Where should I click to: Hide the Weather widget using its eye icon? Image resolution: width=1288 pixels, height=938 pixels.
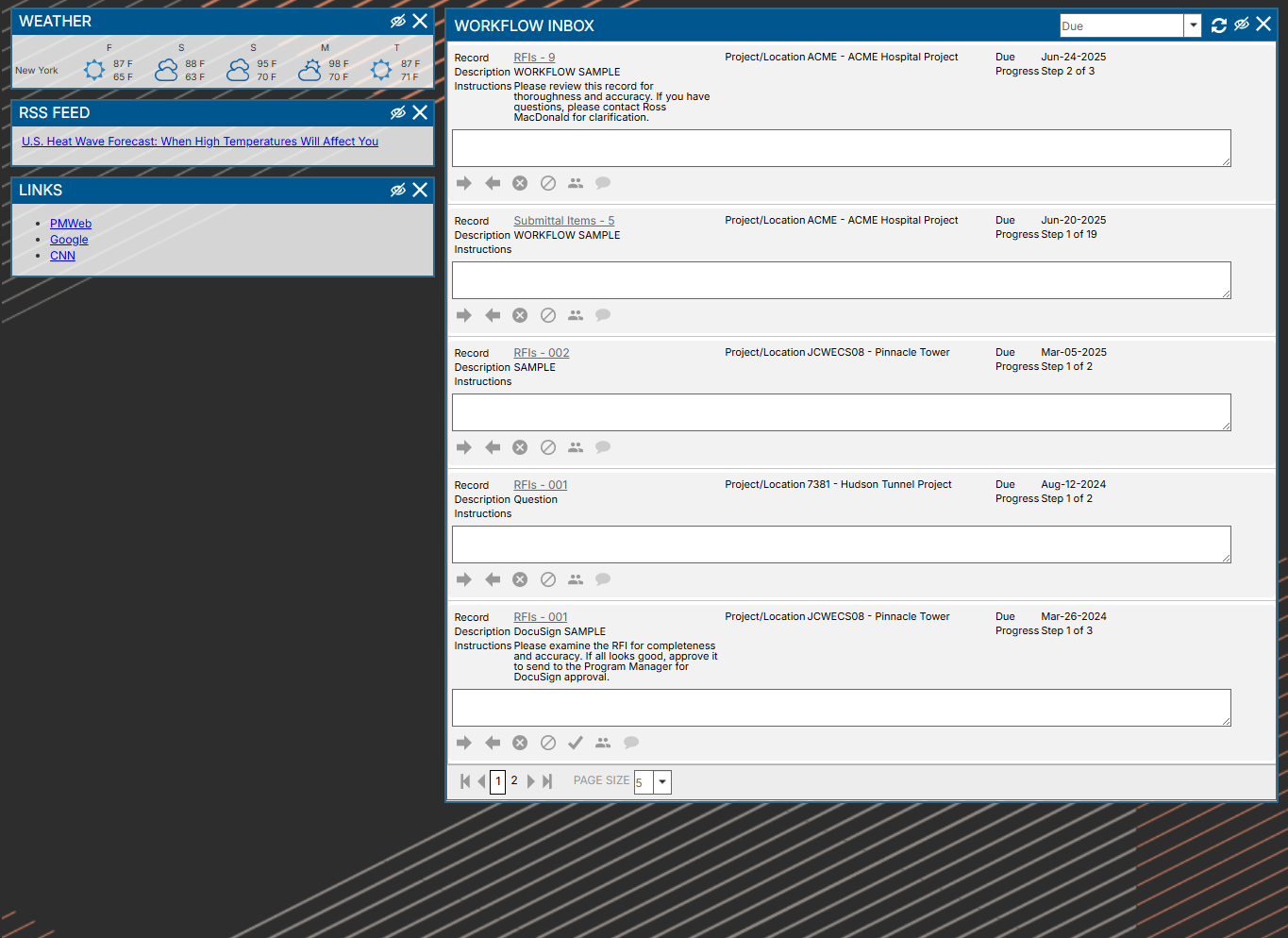point(398,21)
